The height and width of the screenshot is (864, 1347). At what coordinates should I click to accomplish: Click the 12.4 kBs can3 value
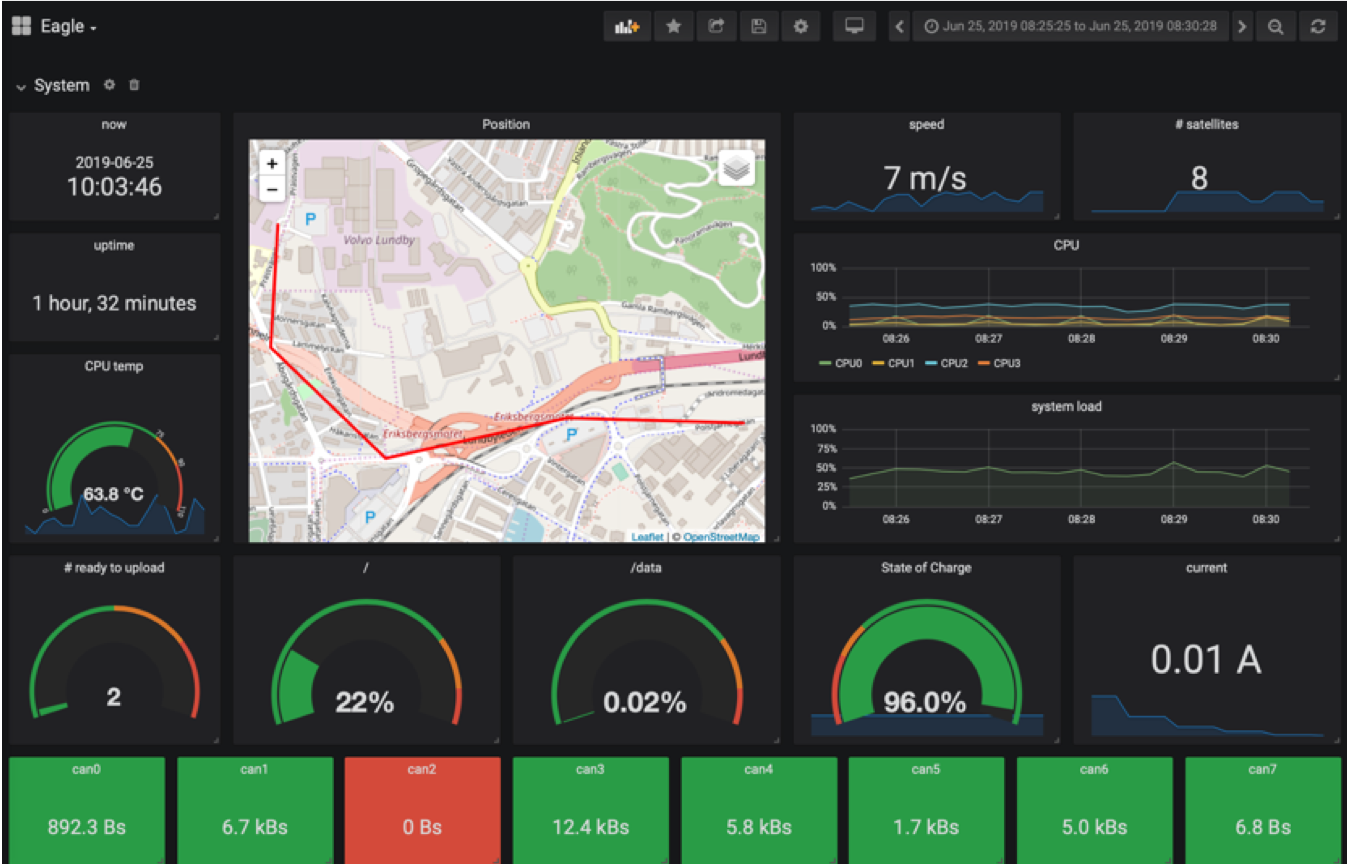[590, 827]
